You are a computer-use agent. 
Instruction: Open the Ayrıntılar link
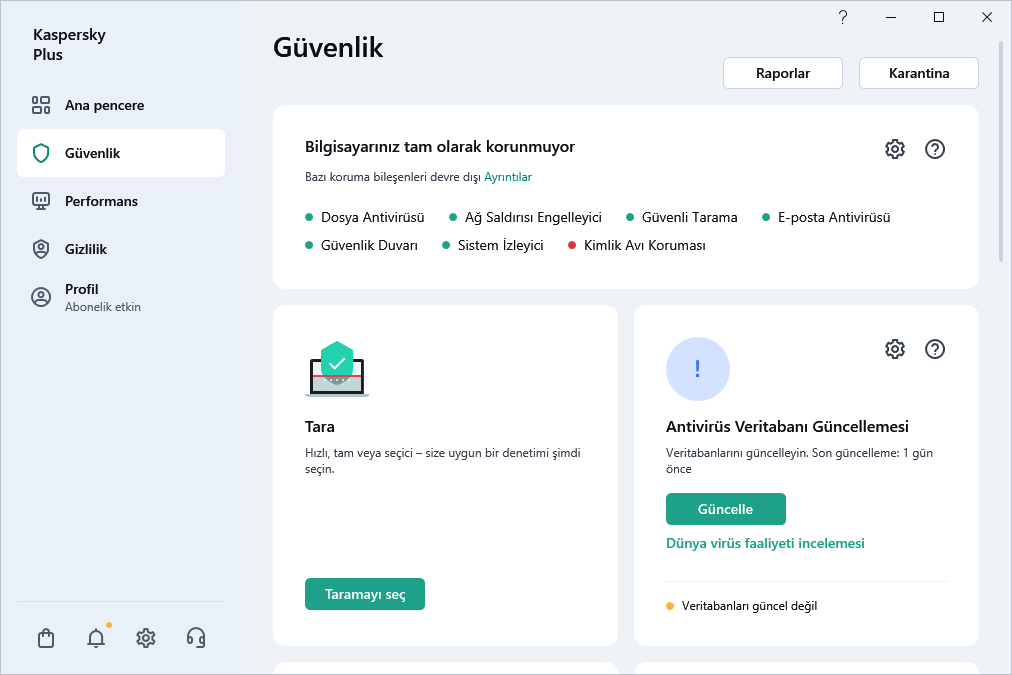(x=508, y=177)
